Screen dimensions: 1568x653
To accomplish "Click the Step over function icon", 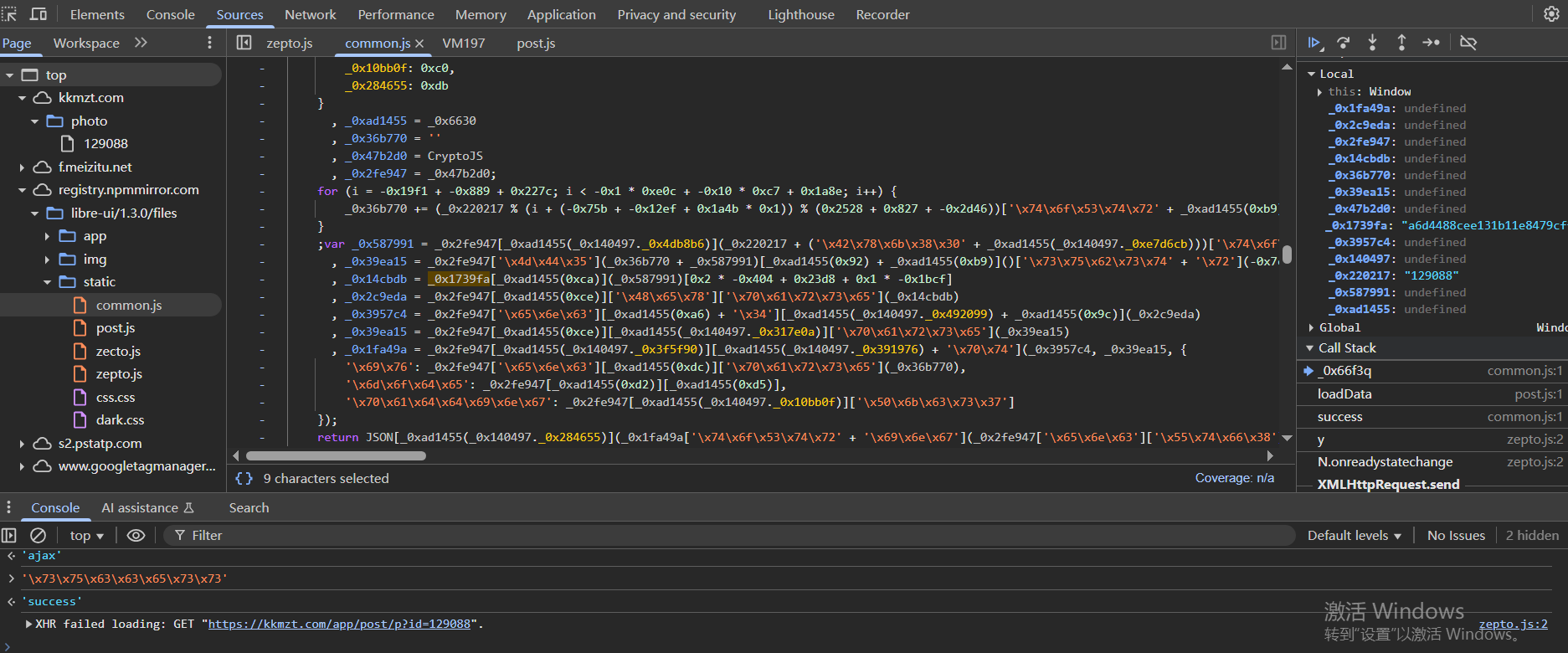I will click(x=1344, y=43).
